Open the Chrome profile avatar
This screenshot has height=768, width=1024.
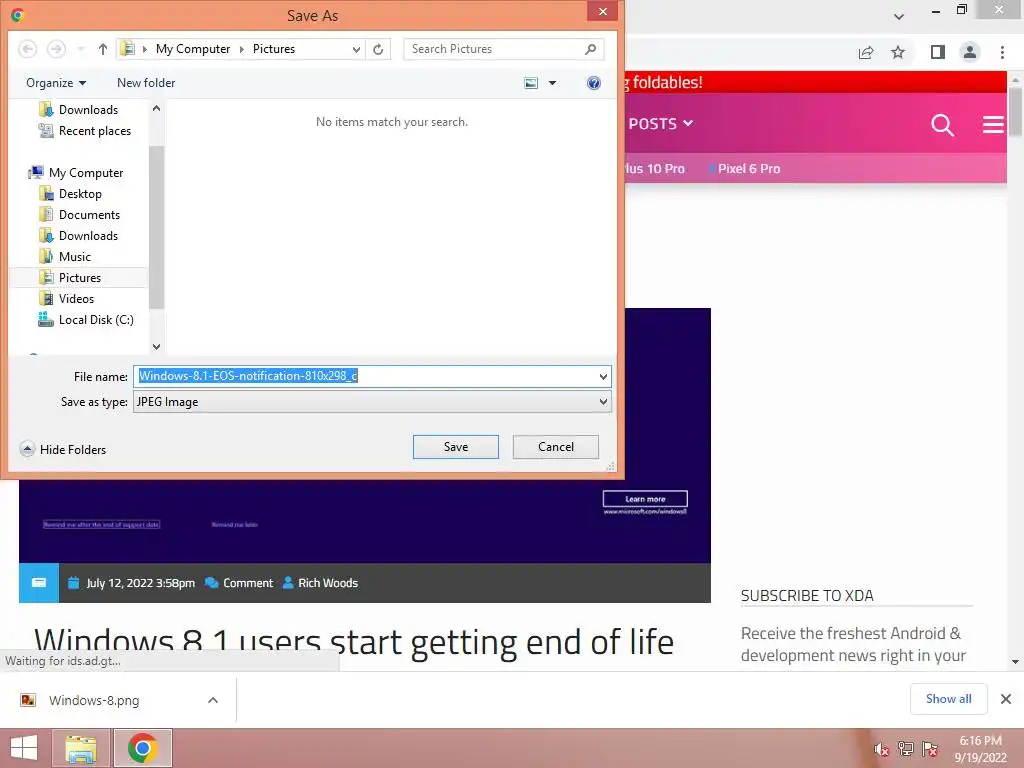point(970,52)
